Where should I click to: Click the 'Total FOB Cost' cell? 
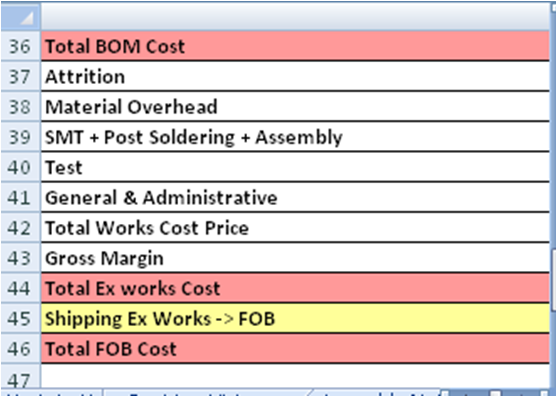pos(295,348)
